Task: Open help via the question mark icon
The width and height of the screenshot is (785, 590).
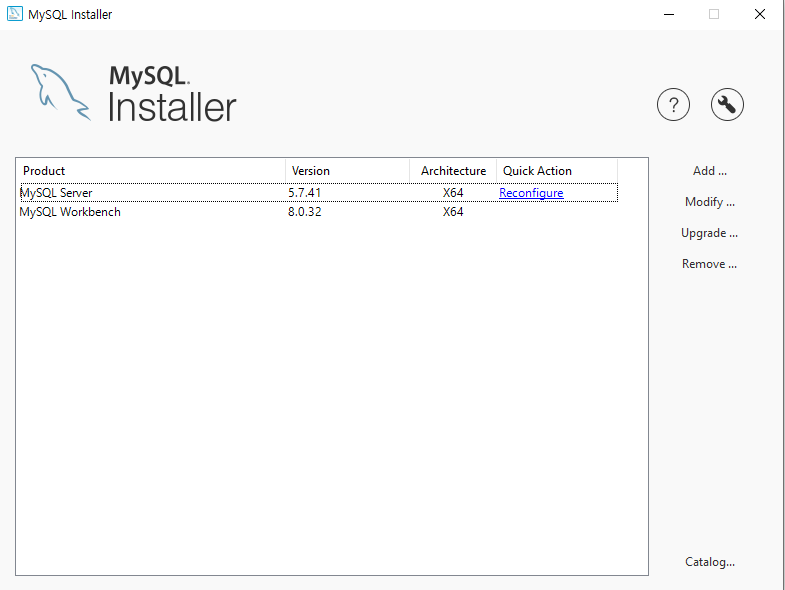Action: (x=673, y=105)
